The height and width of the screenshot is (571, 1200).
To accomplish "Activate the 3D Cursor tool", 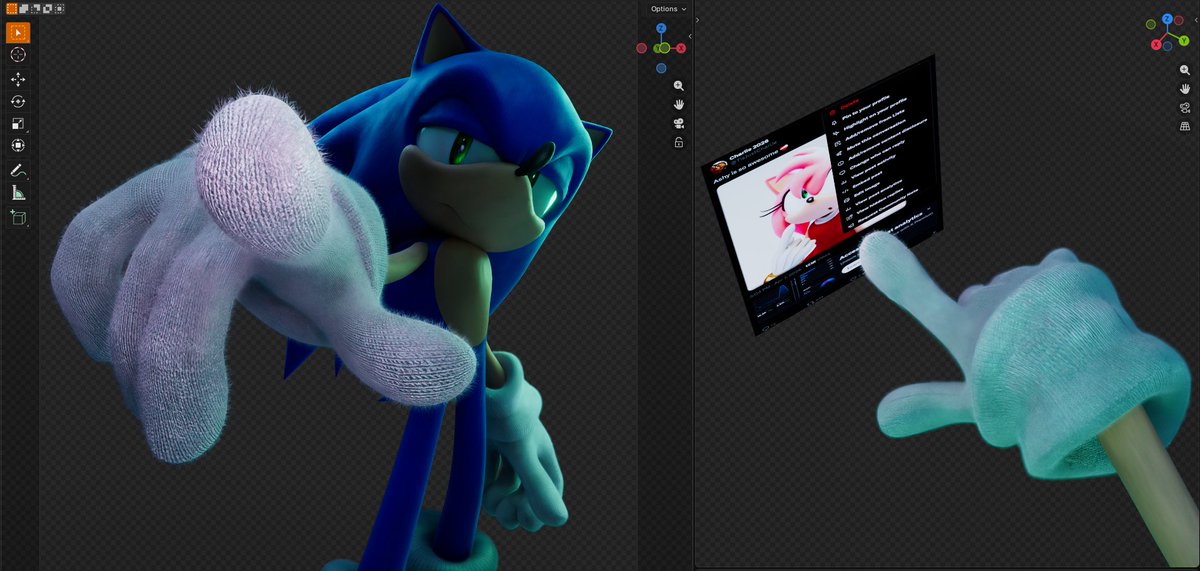I will coord(18,55).
